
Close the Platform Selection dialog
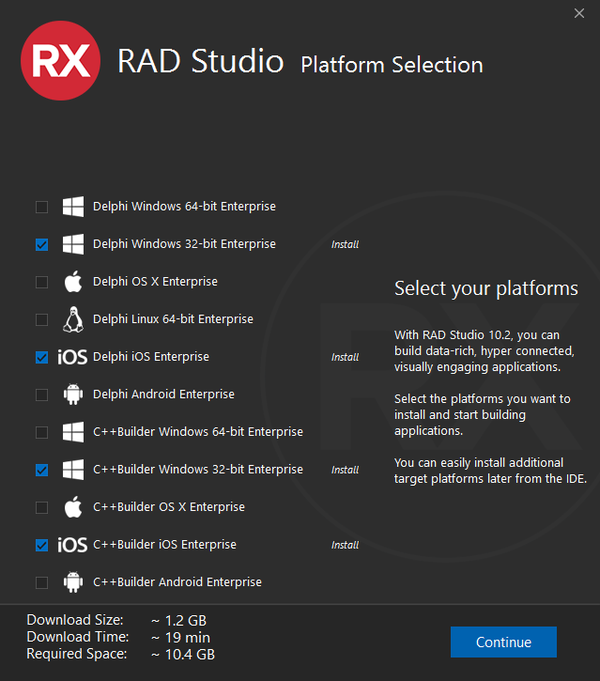tap(579, 13)
